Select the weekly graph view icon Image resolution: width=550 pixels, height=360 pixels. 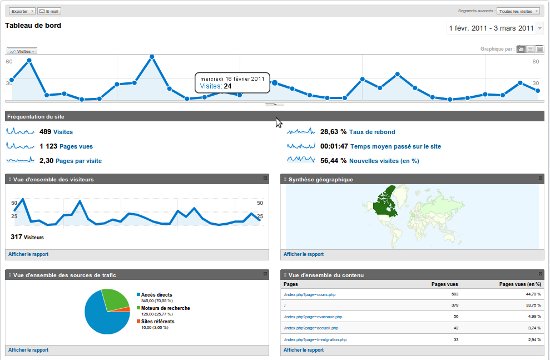(x=531, y=49)
